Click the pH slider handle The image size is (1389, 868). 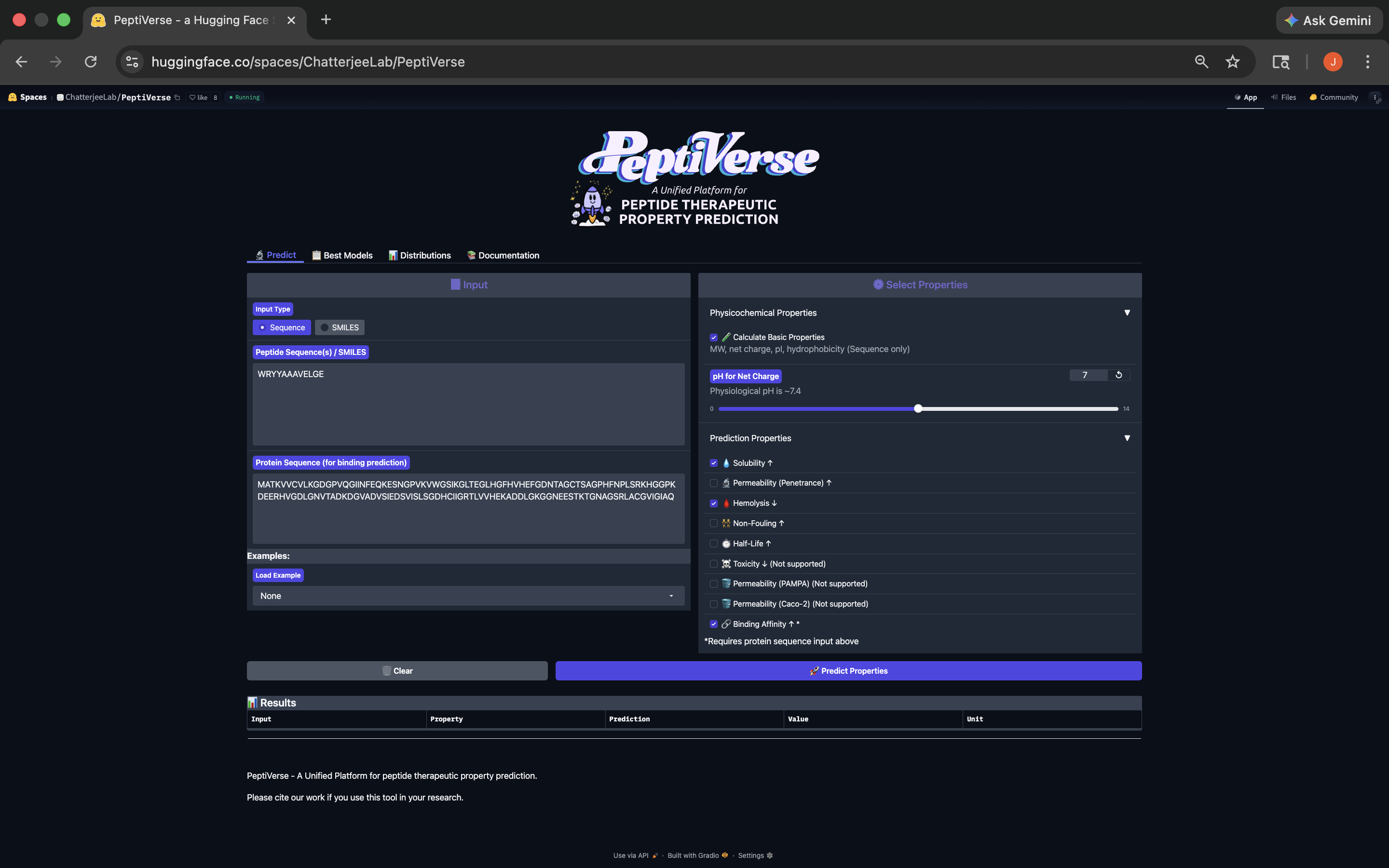pos(918,409)
